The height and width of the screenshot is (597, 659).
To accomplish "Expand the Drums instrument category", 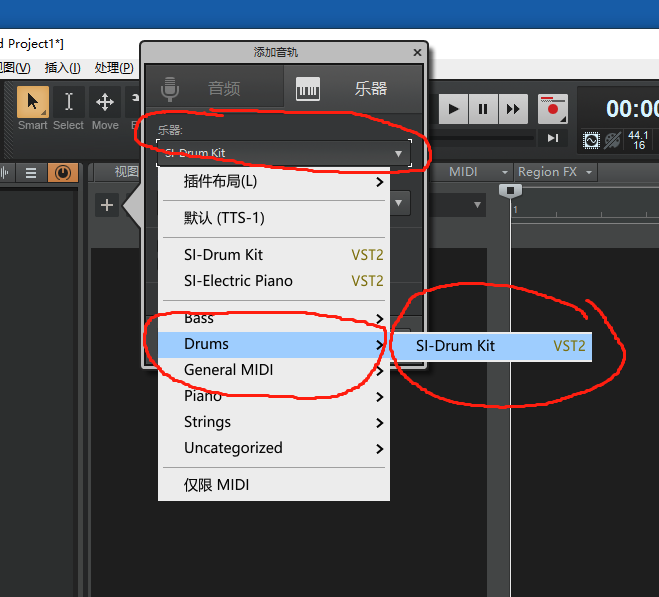I will (274, 344).
